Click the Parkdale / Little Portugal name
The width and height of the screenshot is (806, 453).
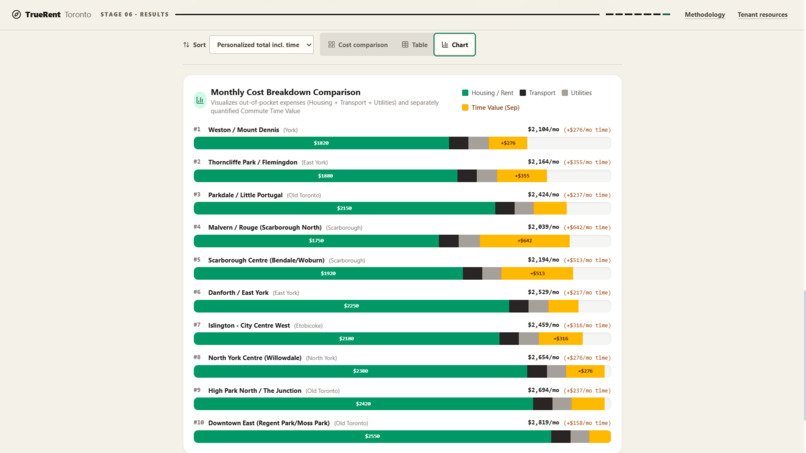click(245, 195)
